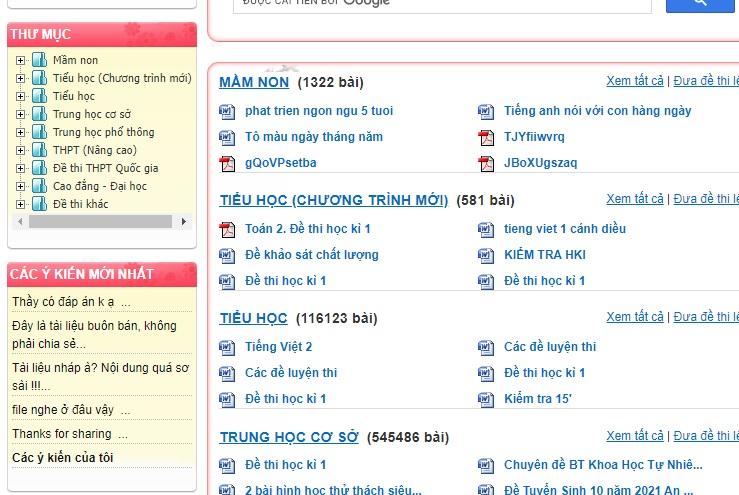This screenshot has width=739, height=495.
Task: Expand the Đề thi THPT Quốc gia node
Action: pyautogui.click(x=20, y=168)
